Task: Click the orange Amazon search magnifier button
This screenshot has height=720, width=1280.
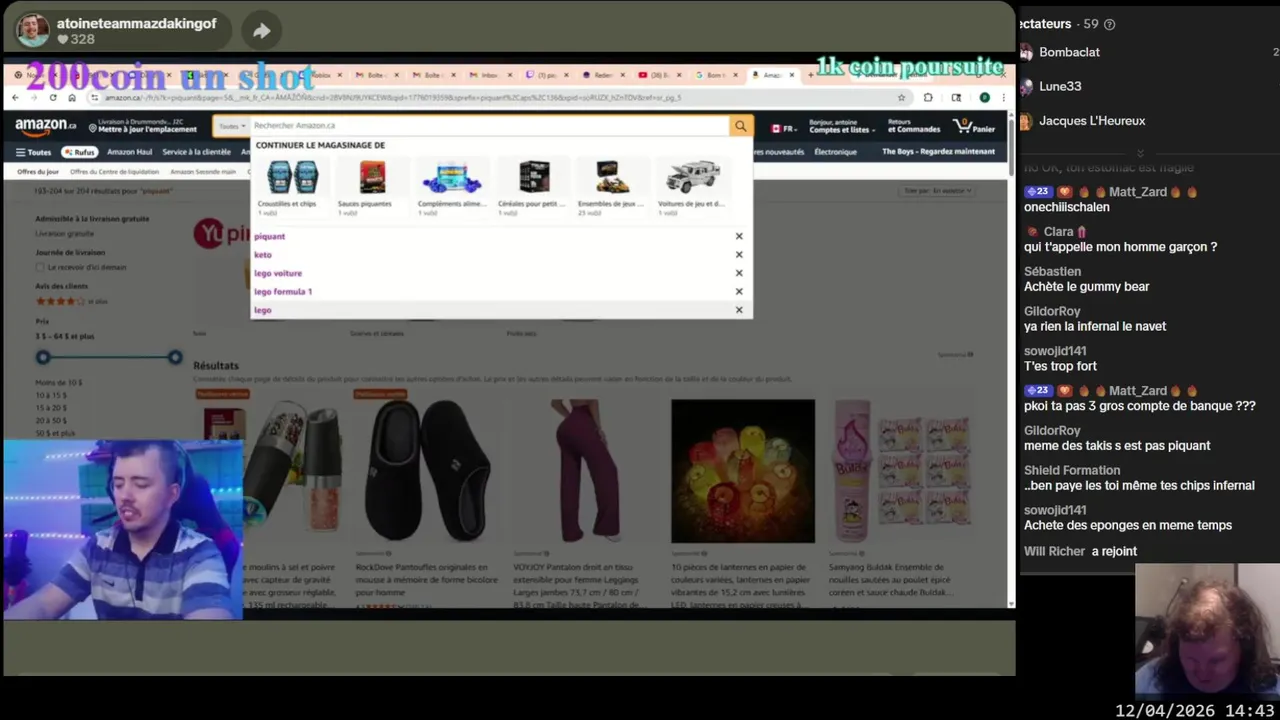Action: (741, 126)
